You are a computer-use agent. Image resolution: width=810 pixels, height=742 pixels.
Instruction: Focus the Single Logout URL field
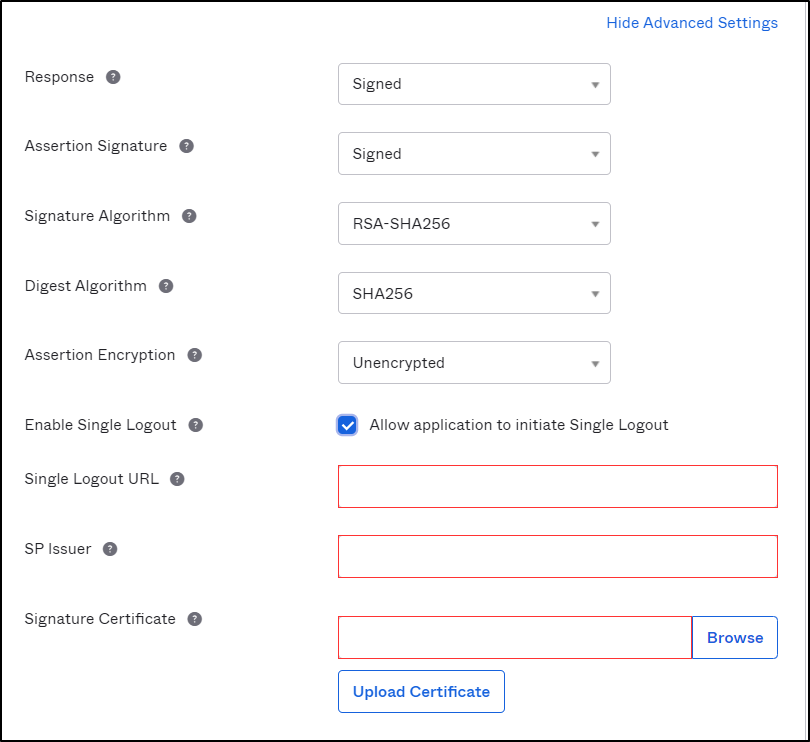[557, 486]
